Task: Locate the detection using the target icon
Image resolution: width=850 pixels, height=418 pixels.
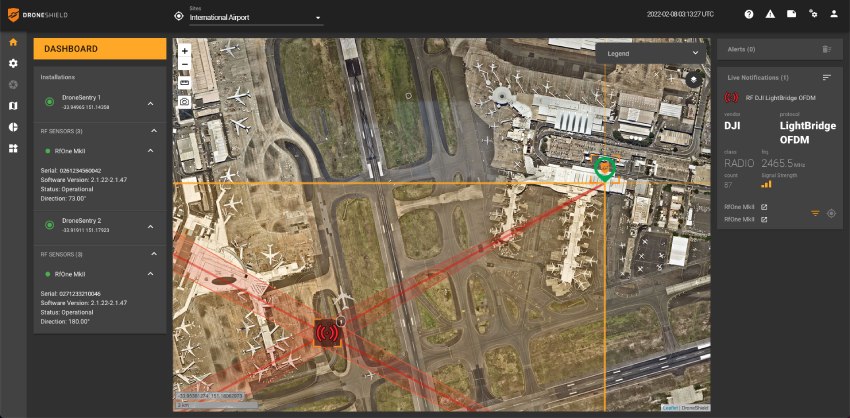Action: (x=831, y=213)
